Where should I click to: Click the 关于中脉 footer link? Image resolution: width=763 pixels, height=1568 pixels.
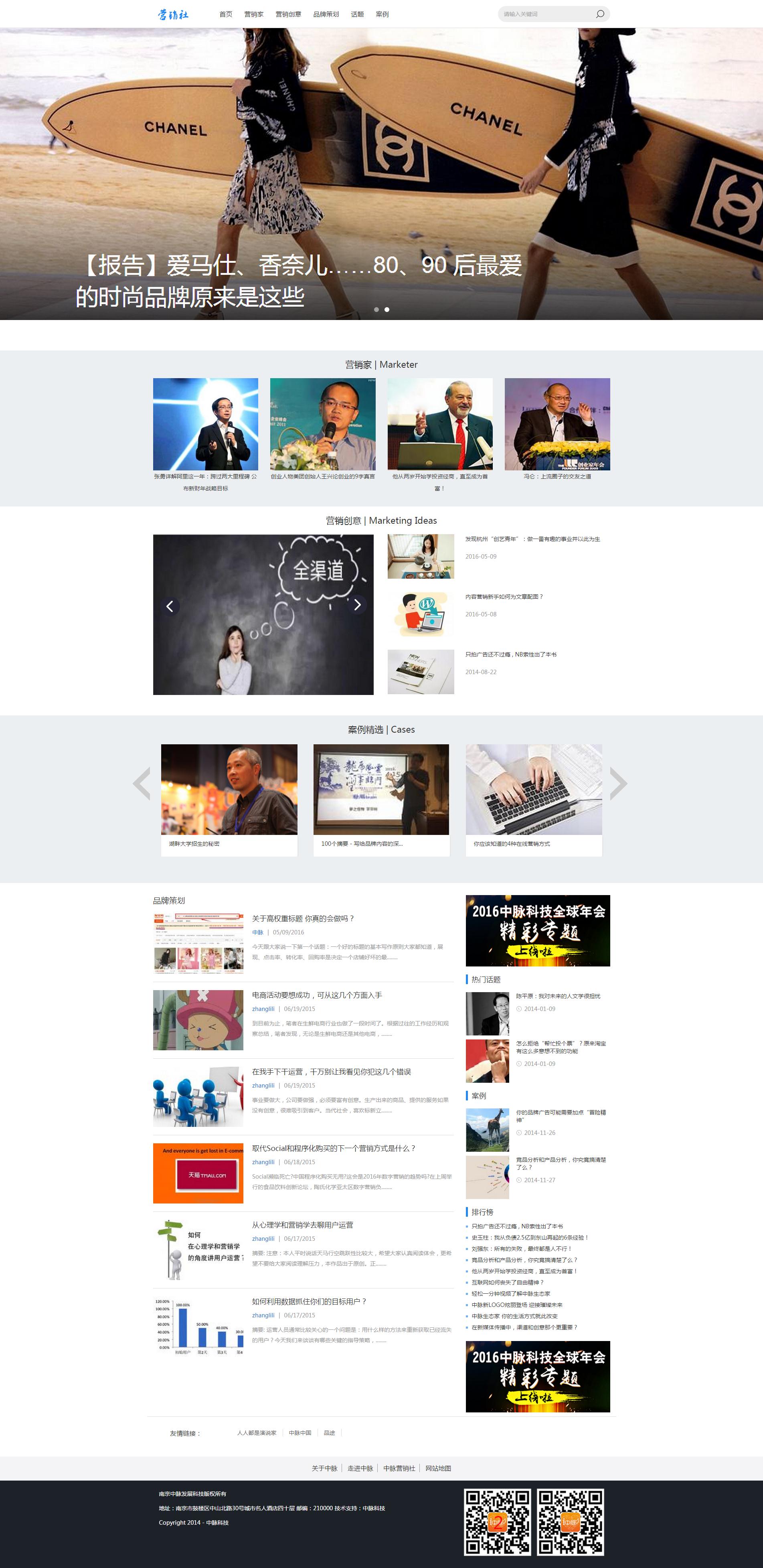coord(324,1468)
